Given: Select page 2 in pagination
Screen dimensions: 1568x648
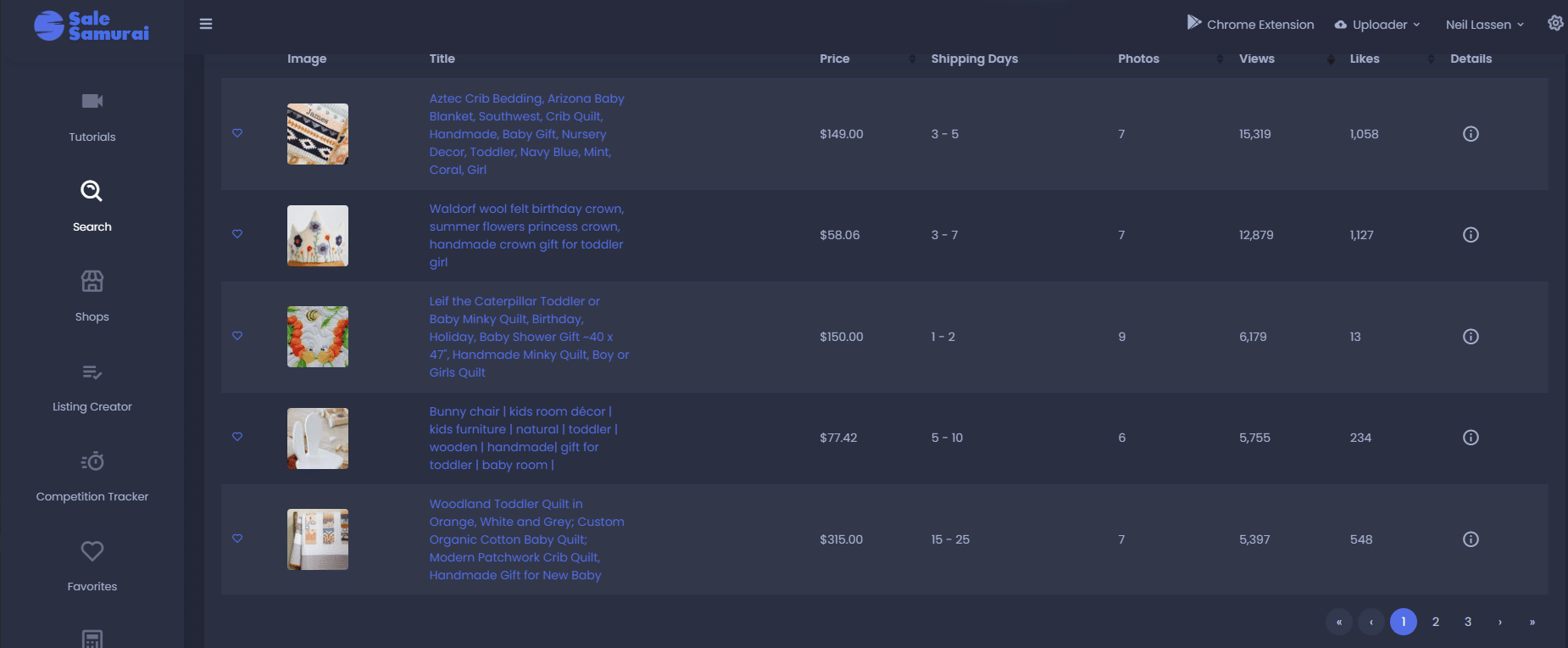Looking at the screenshot, I should [1436, 622].
